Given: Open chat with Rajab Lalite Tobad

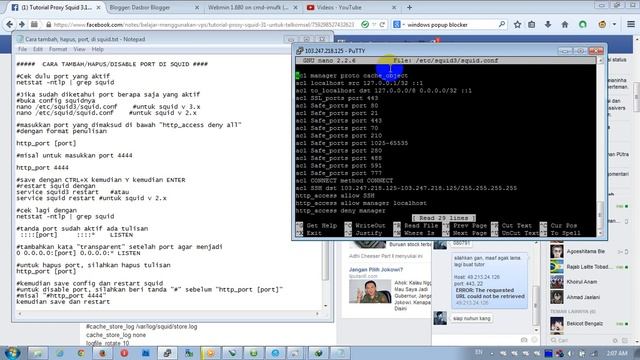Looking at the screenshot, I should (x=589, y=267).
